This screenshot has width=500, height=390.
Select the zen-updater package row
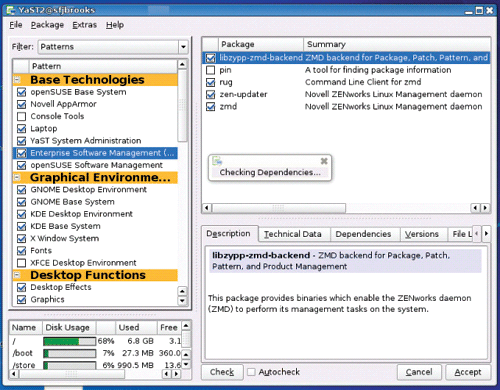pyautogui.click(x=347, y=95)
